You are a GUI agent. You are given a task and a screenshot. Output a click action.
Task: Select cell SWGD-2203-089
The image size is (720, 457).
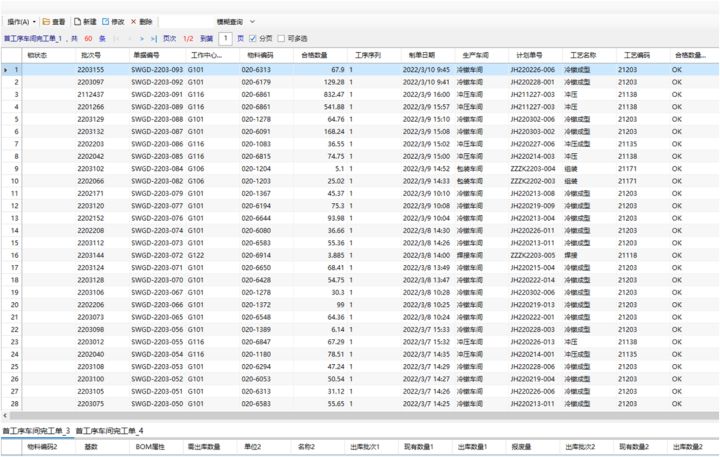(157, 107)
